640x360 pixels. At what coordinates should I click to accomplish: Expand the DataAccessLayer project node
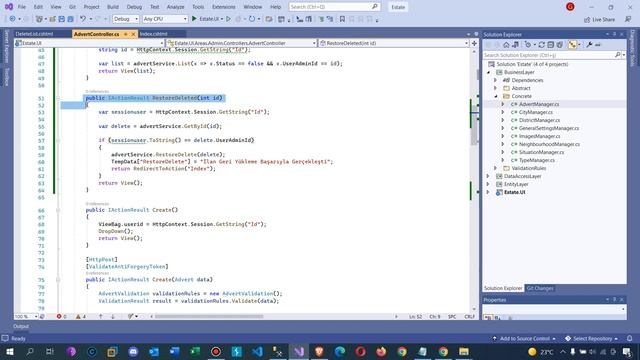click(488, 176)
